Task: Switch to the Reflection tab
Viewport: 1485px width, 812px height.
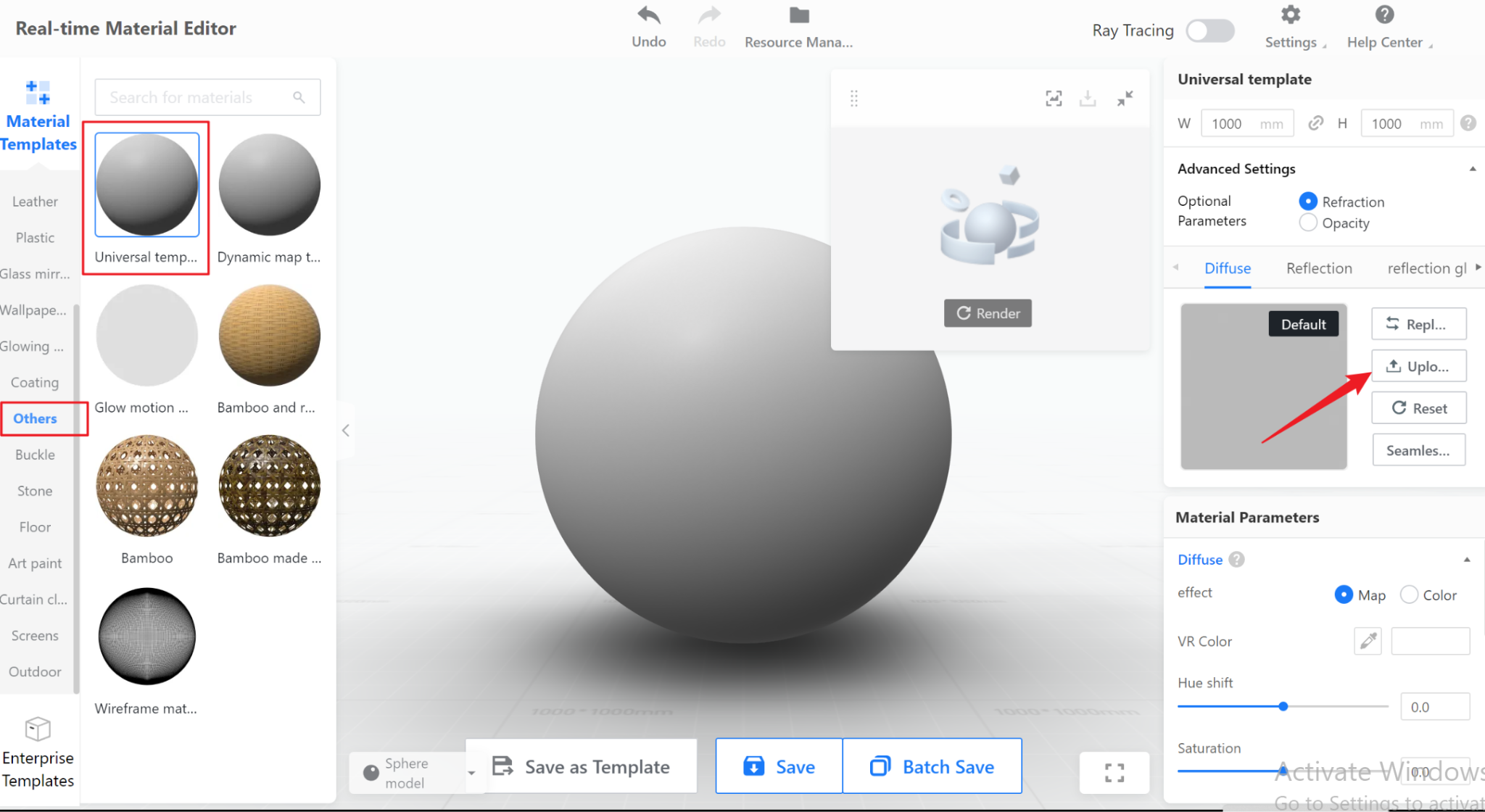Action: 1319,268
